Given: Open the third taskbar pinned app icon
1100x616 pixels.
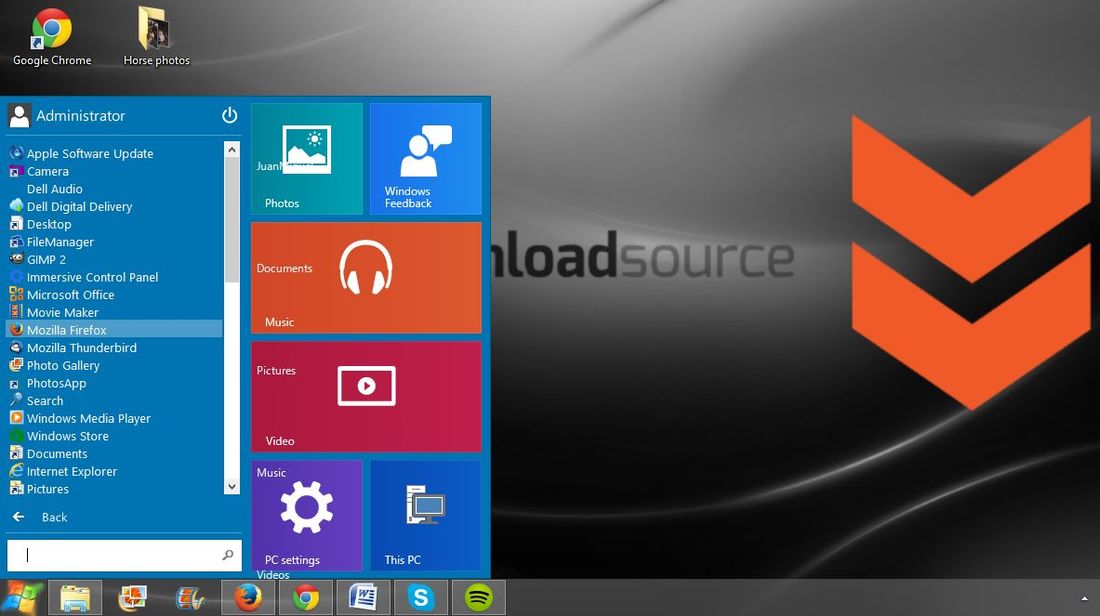Looking at the screenshot, I should pos(133,598).
